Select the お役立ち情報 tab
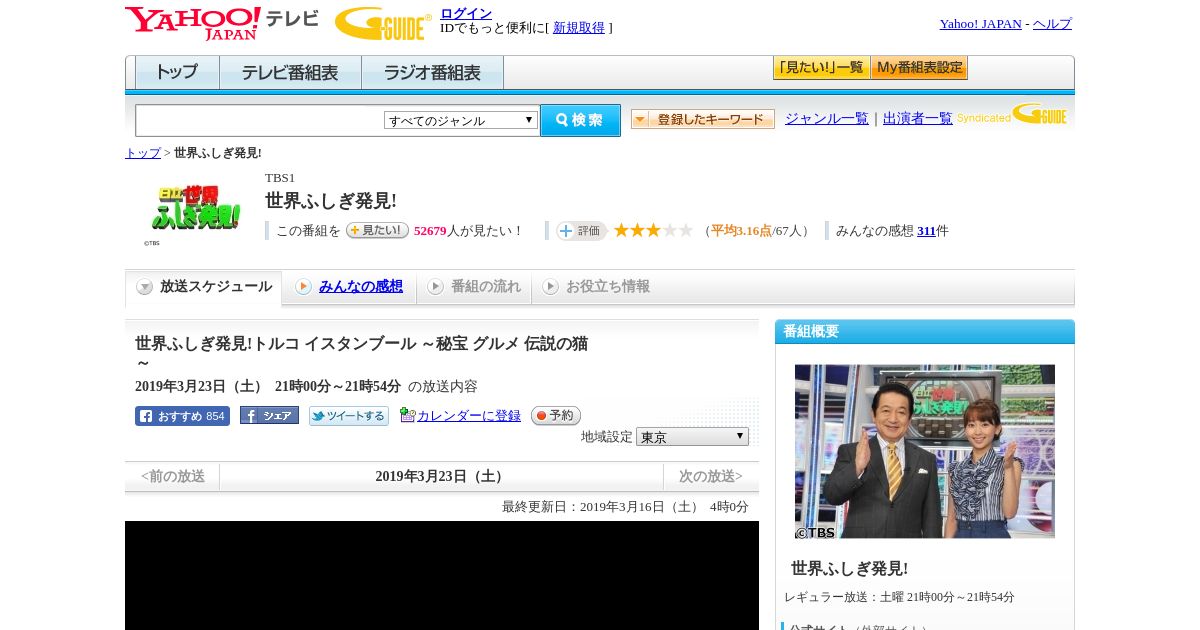The height and width of the screenshot is (630, 1200). coord(596,287)
